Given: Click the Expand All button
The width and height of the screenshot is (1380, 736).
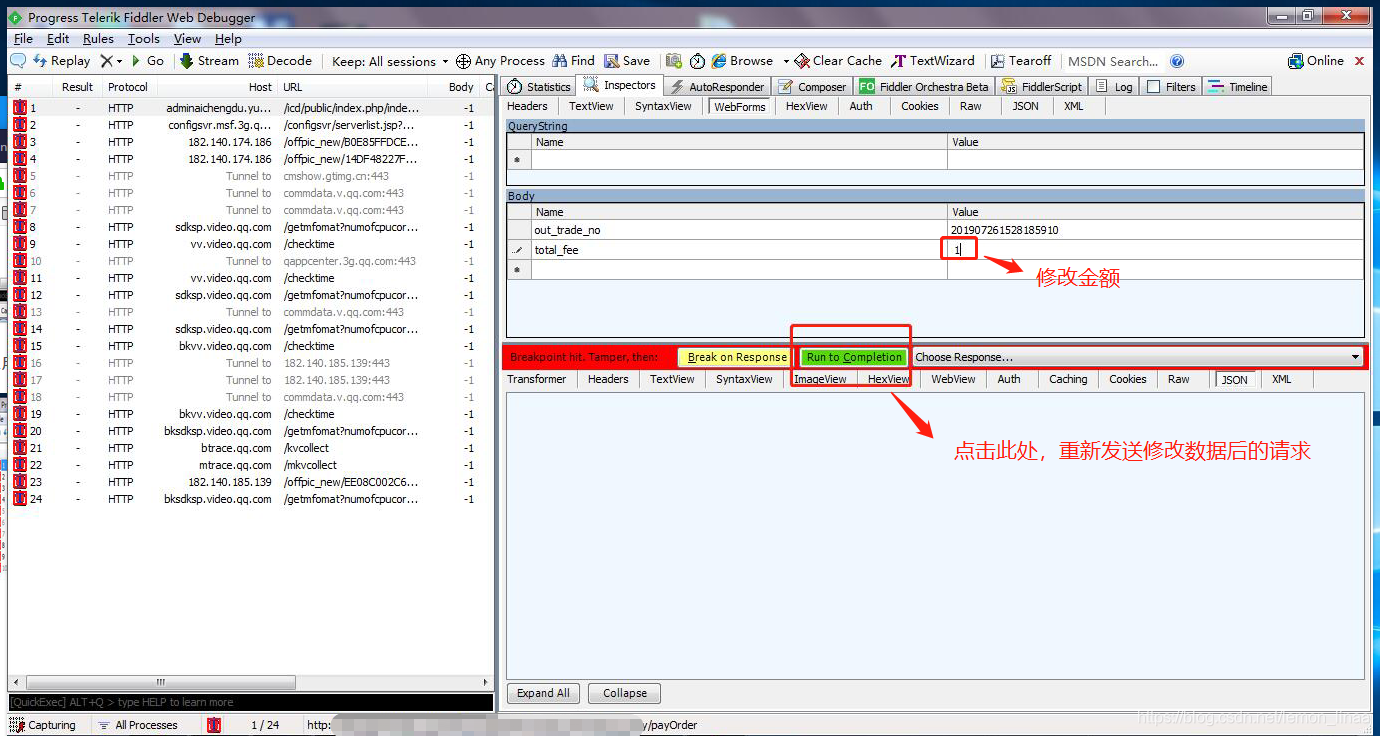Looking at the screenshot, I should [543, 693].
